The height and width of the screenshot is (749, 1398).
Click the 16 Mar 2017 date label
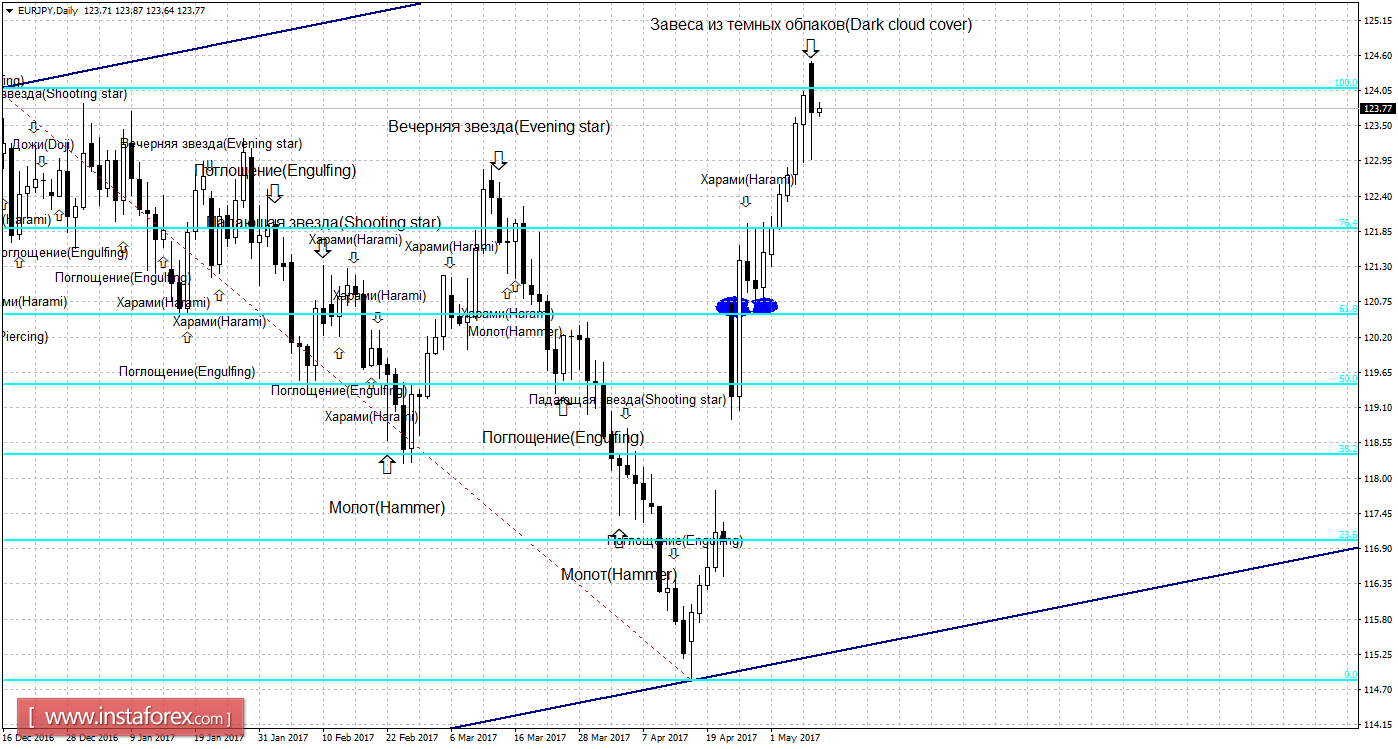pos(540,738)
